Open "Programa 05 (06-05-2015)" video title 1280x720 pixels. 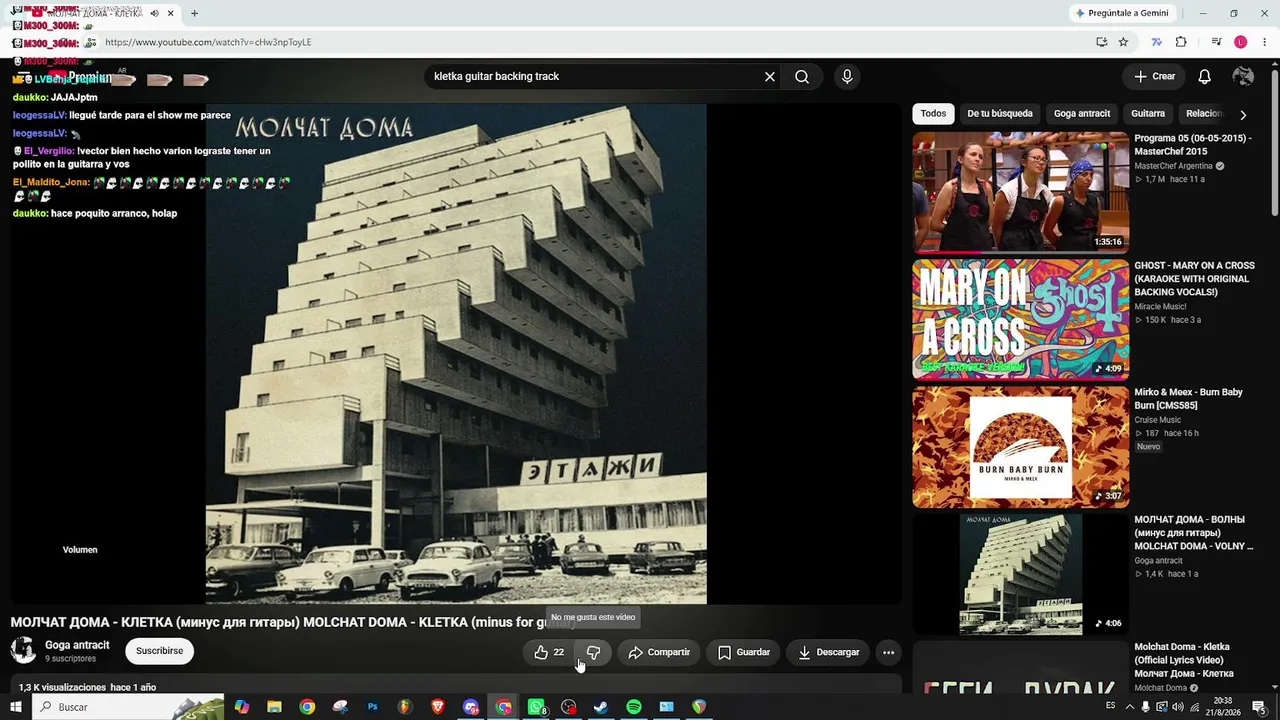[1192, 145]
